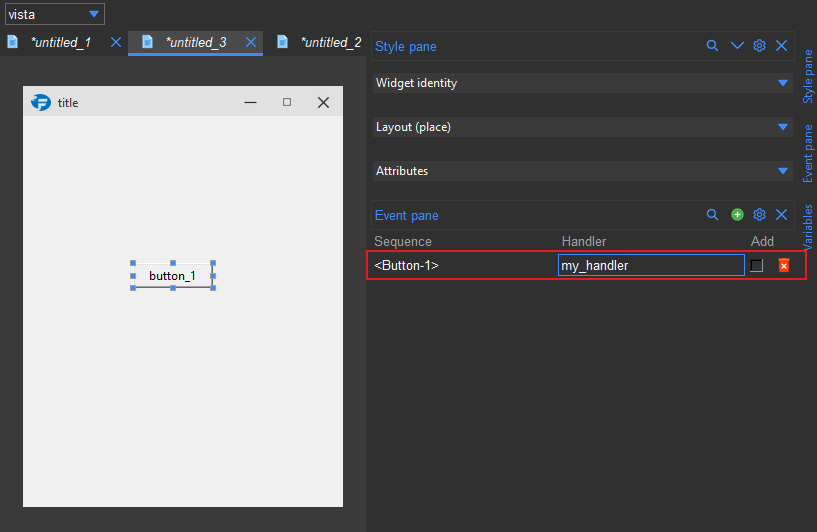Open the Variables side tab
Viewport: 817px width, 532px height.
tap(808, 227)
